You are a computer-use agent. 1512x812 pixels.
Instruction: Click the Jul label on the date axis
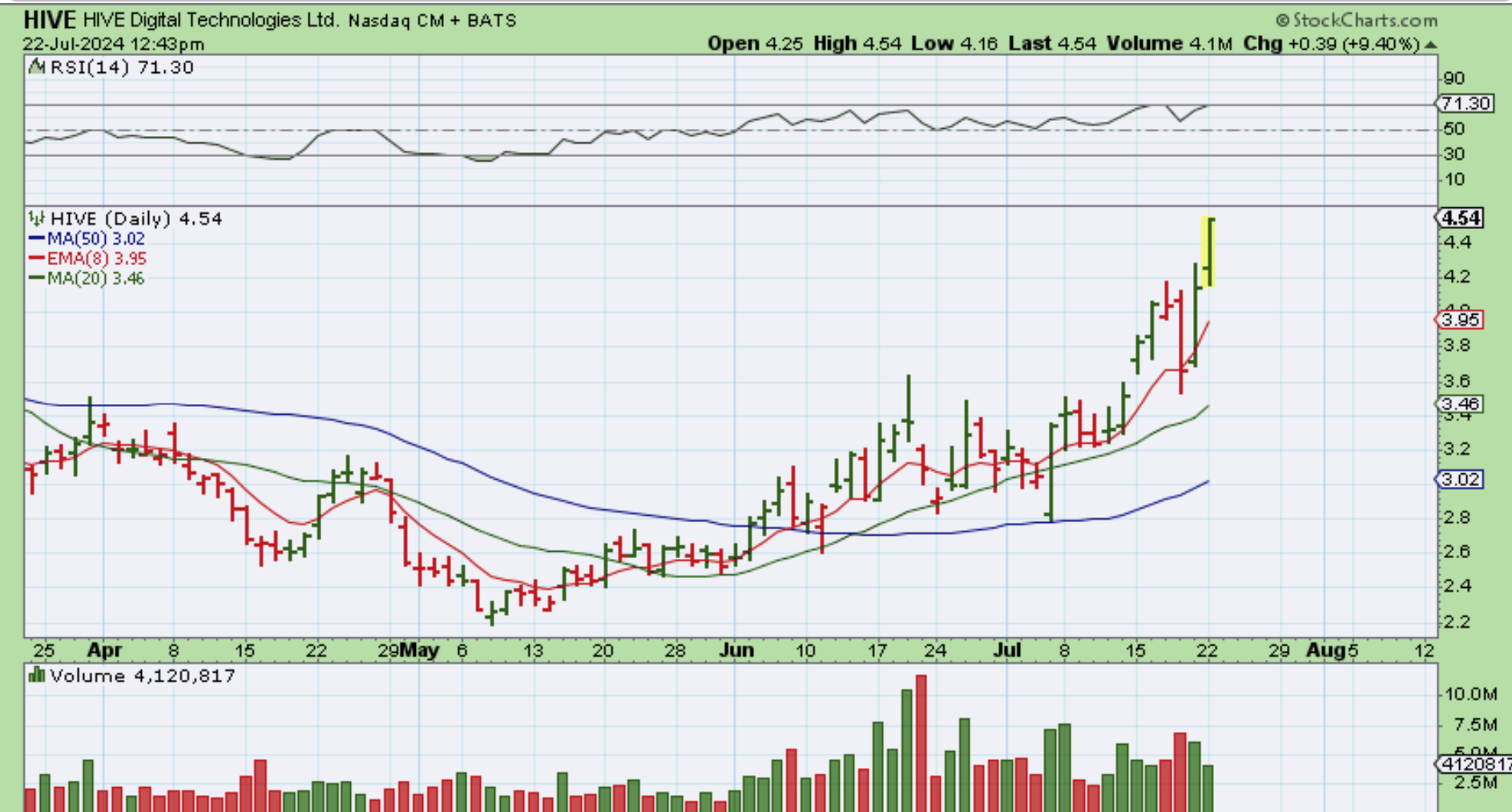[1006, 650]
